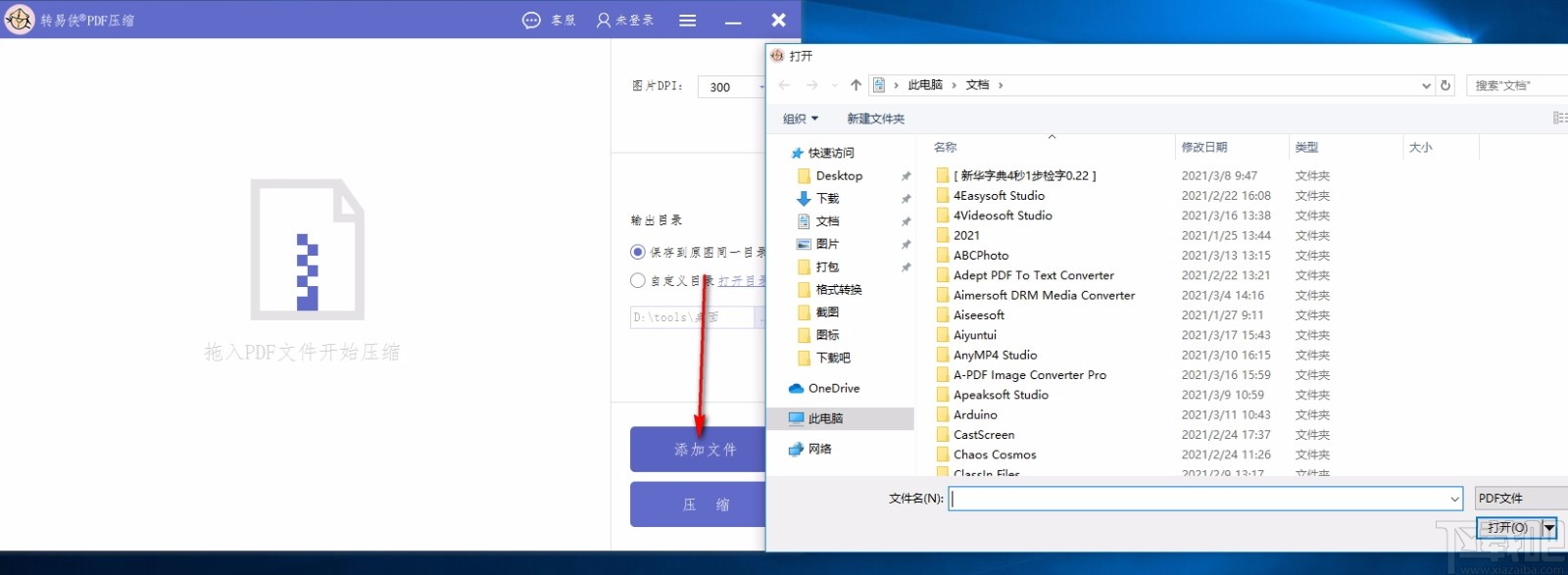This screenshot has width=1568, height=575.
Task: Select the Apeaksoft Studio folder
Action: 1001,395
